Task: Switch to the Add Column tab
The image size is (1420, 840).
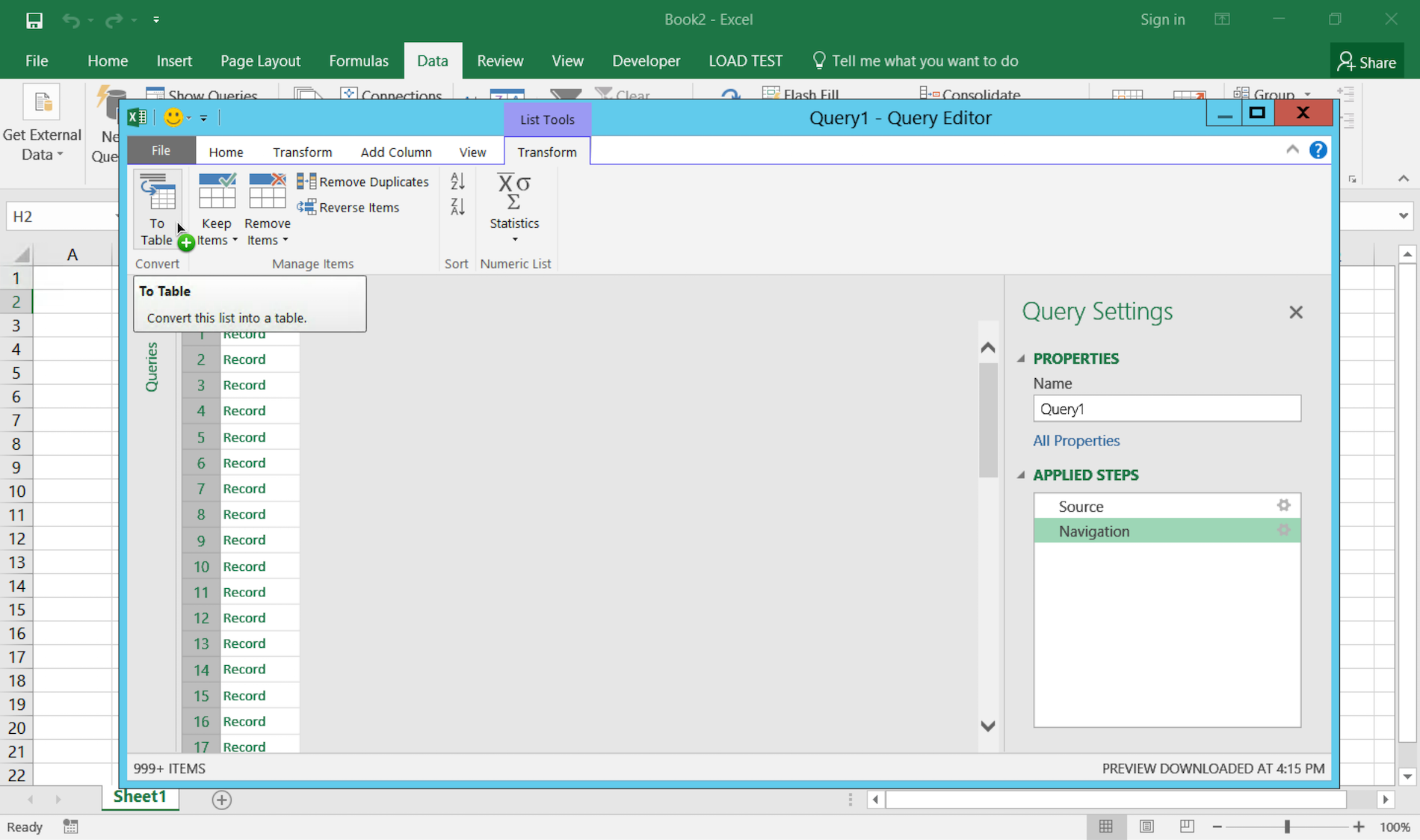Action: [396, 152]
